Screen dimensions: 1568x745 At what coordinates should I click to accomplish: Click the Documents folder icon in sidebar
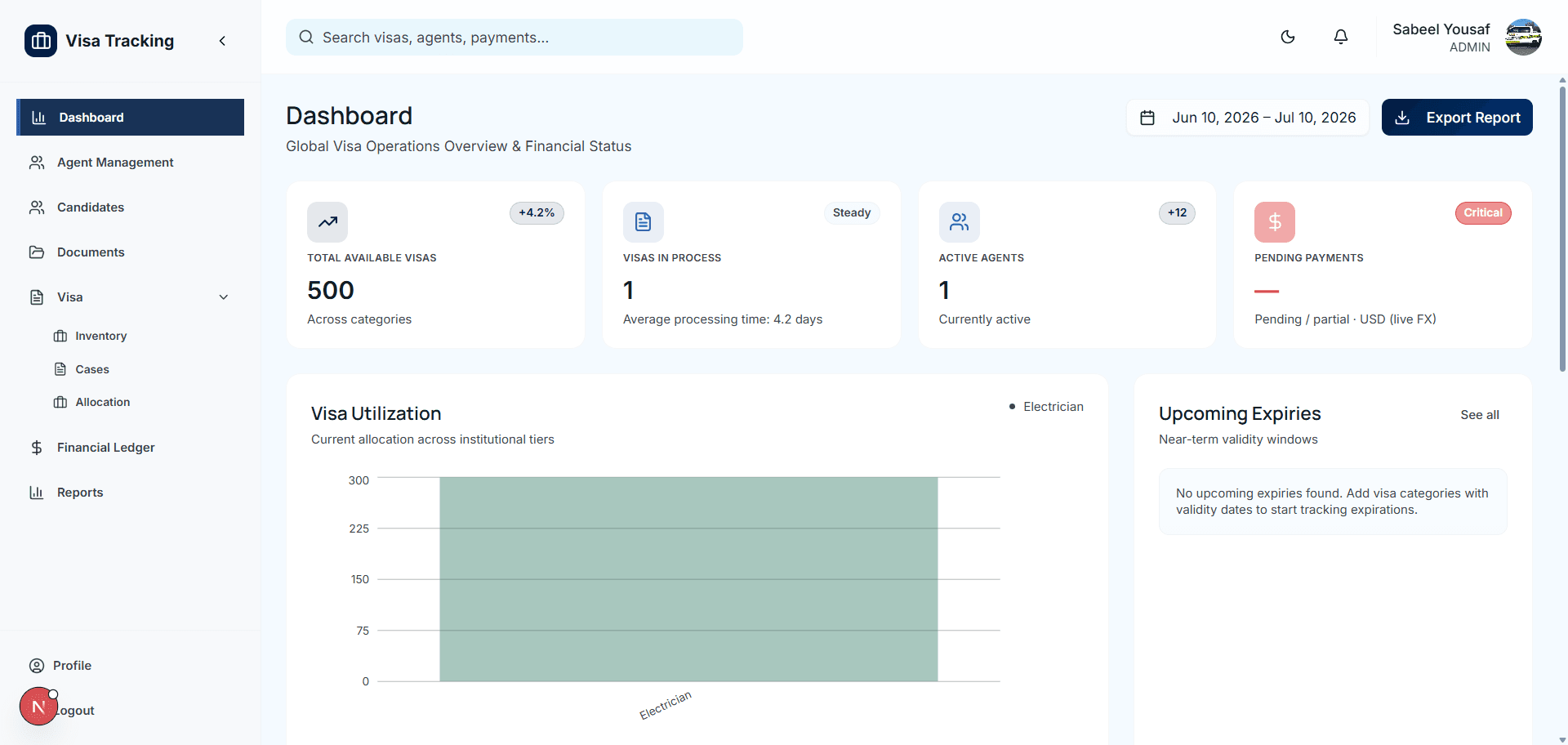tap(37, 252)
